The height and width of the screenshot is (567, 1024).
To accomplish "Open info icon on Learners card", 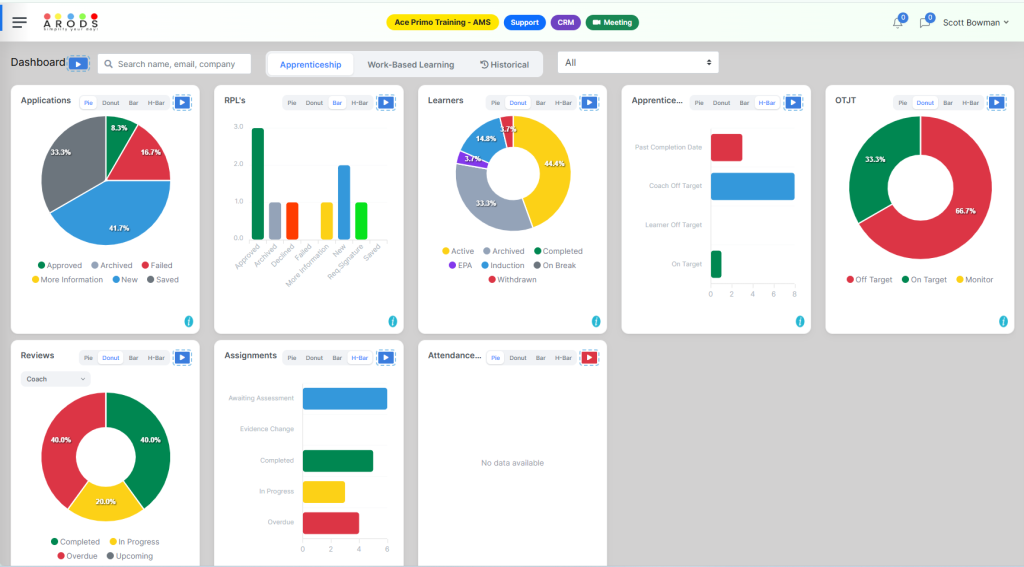I will (x=596, y=321).
